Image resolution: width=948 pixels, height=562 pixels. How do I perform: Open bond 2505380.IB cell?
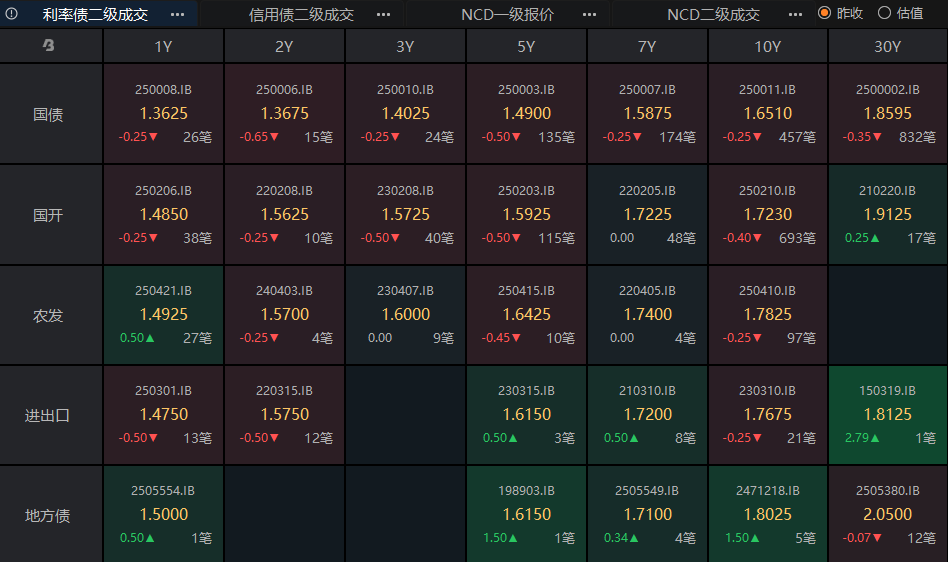pos(888,514)
